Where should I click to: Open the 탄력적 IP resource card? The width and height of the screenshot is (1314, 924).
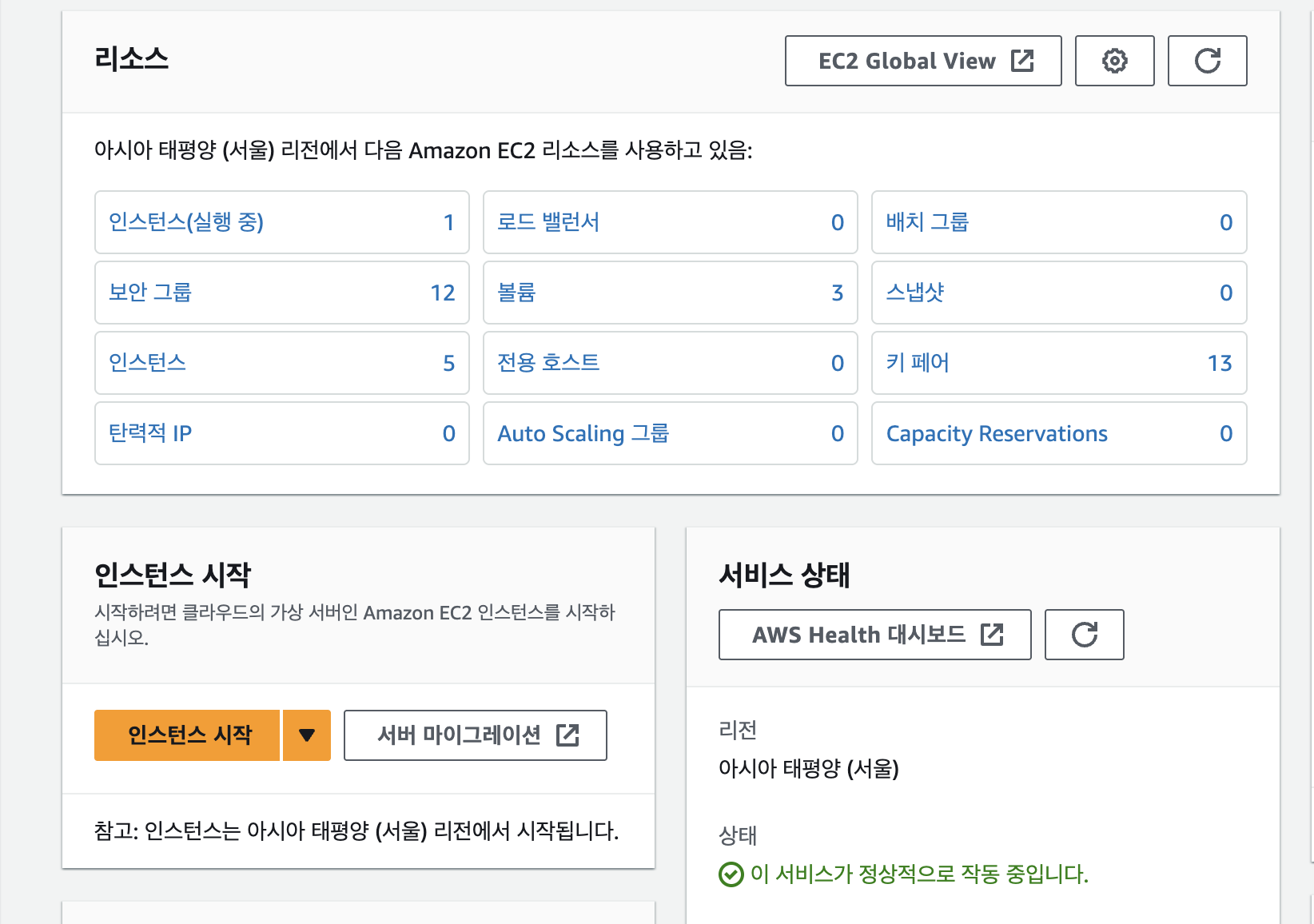(x=282, y=433)
